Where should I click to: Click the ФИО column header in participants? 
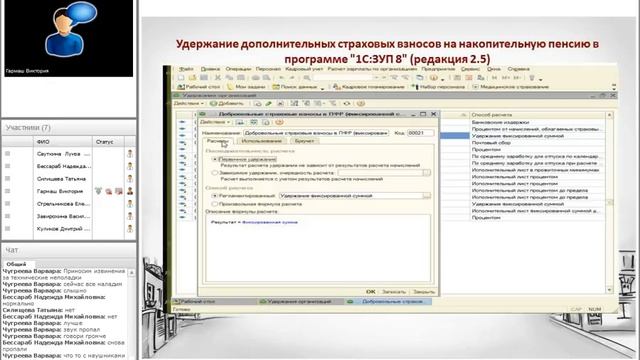[x=62, y=142]
